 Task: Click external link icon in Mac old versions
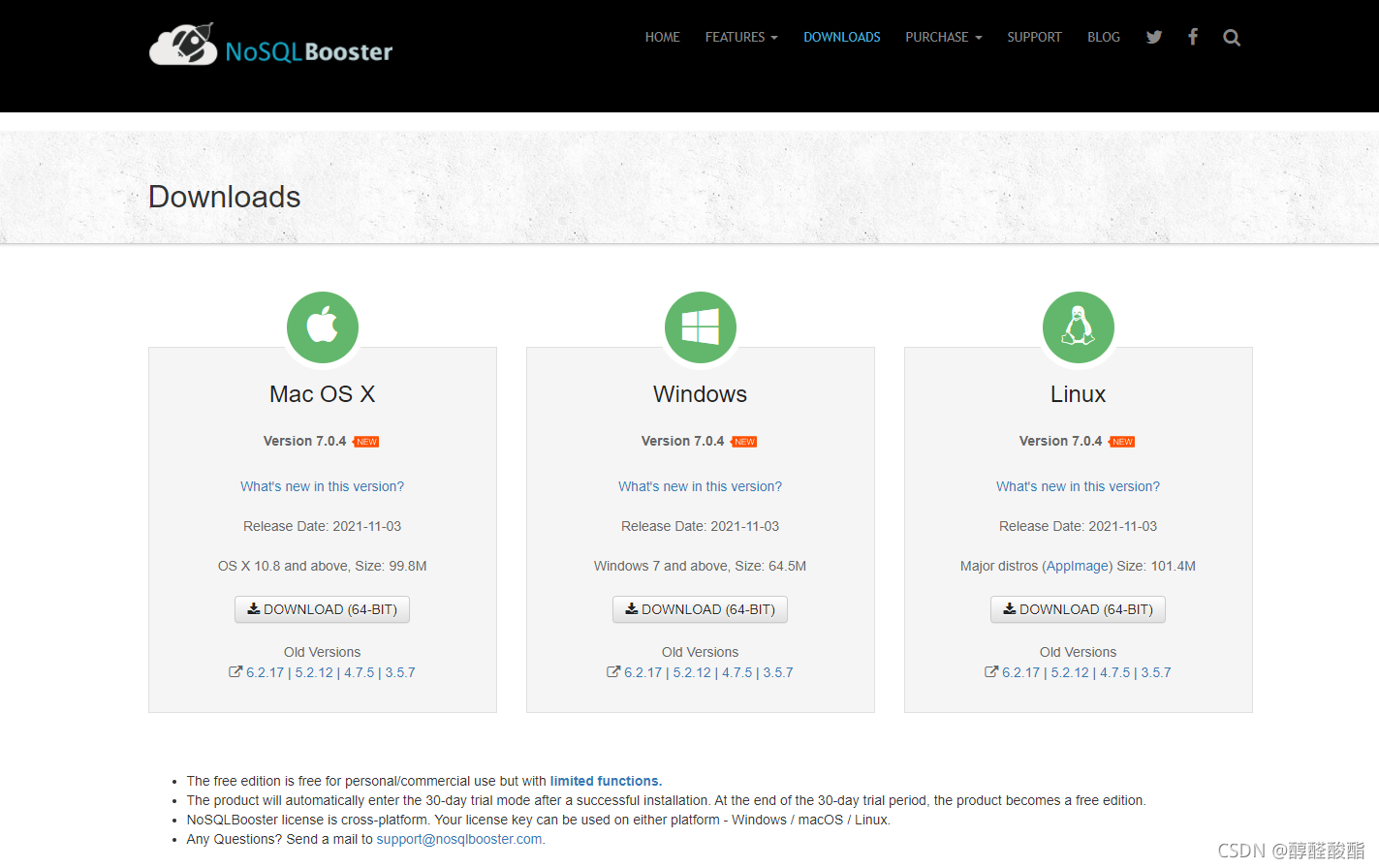pos(235,671)
